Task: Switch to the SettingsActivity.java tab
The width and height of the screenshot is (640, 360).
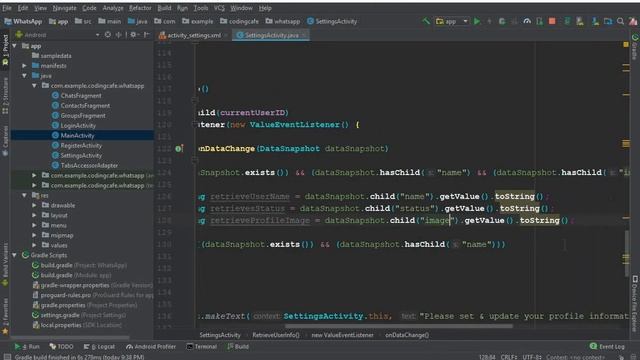Action: coord(270,36)
